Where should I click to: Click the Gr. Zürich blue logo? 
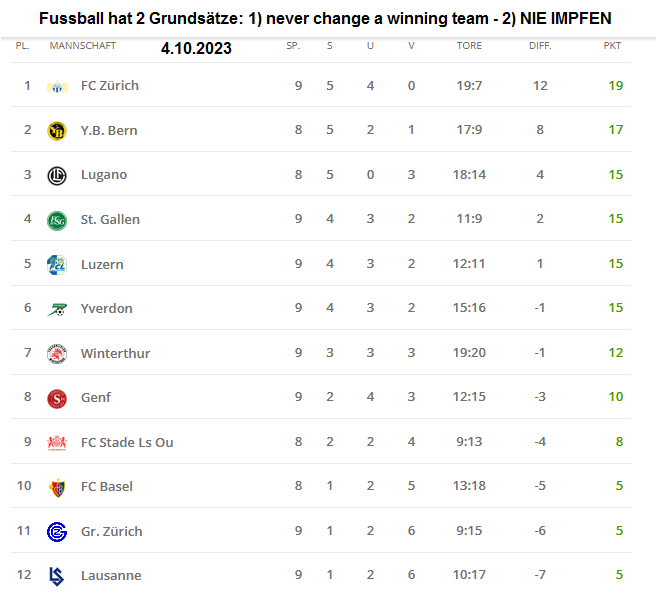(56, 531)
